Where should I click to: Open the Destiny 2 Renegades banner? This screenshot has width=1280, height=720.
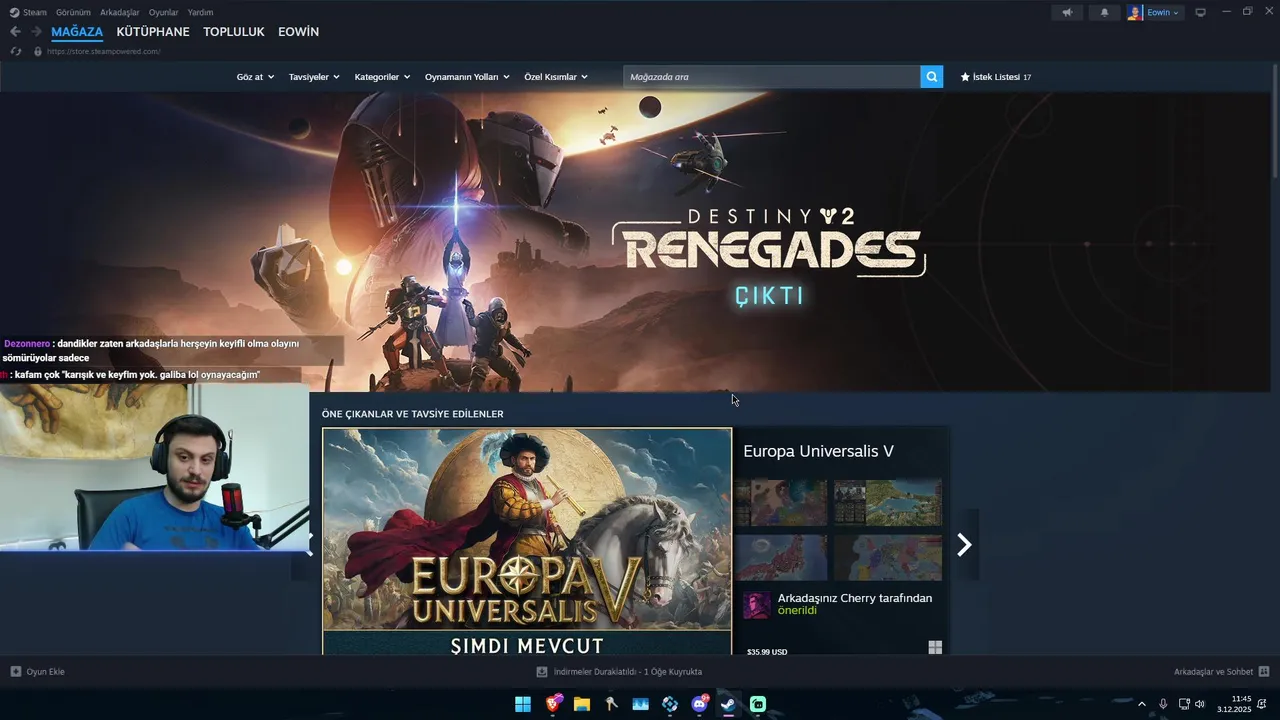click(x=635, y=242)
